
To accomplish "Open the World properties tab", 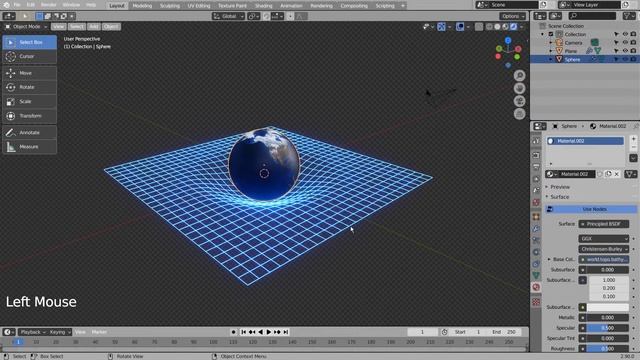I will (536, 203).
